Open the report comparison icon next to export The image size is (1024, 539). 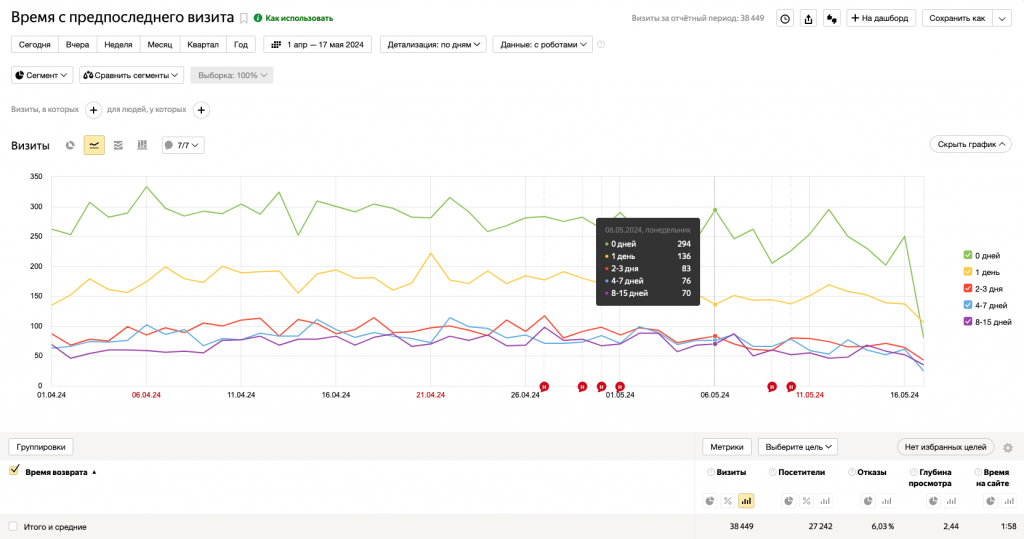832,18
